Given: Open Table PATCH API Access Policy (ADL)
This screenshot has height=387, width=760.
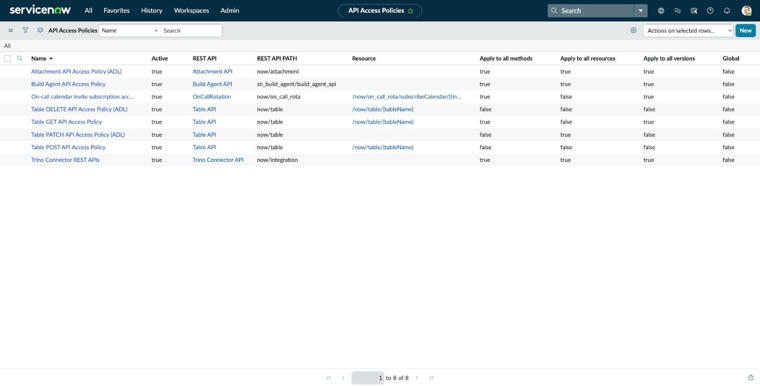Looking at the screenshot, I should tap(78, 134).
